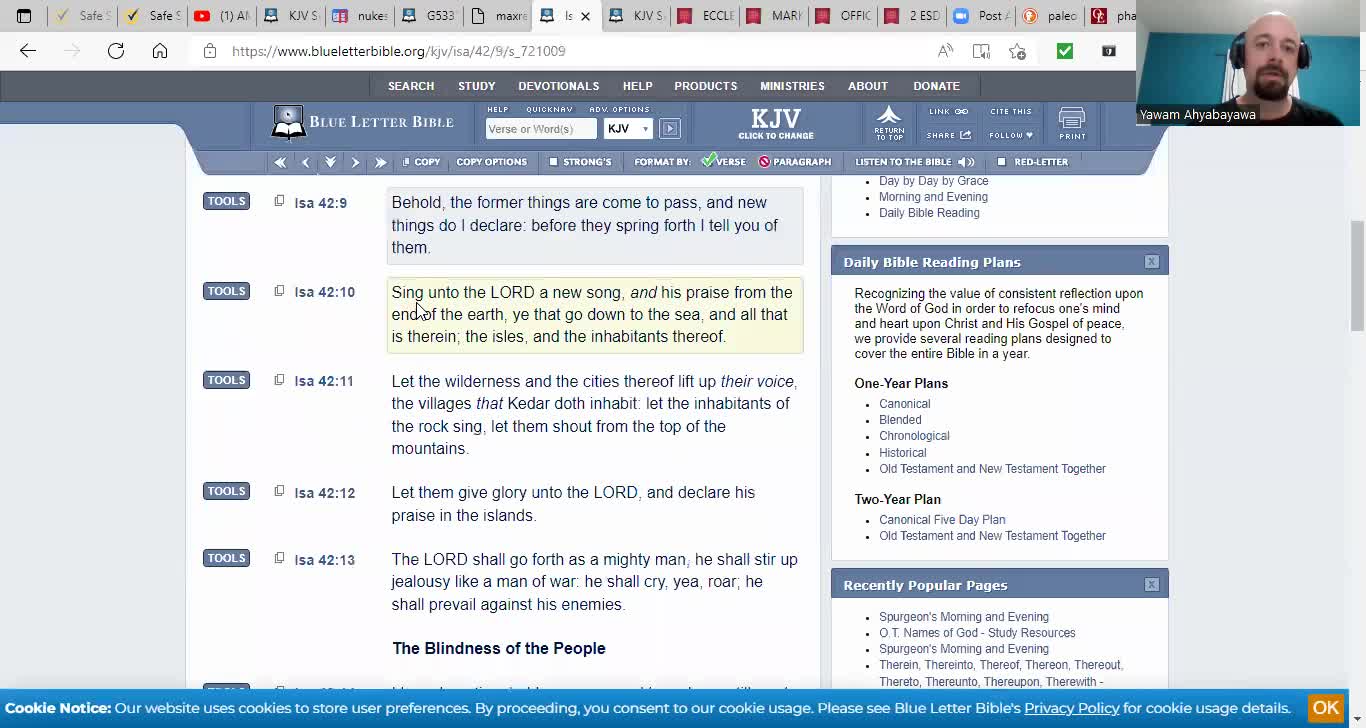The image size is (1366, 728).
Task: Open the SEARCH menu
Action: 411,86
